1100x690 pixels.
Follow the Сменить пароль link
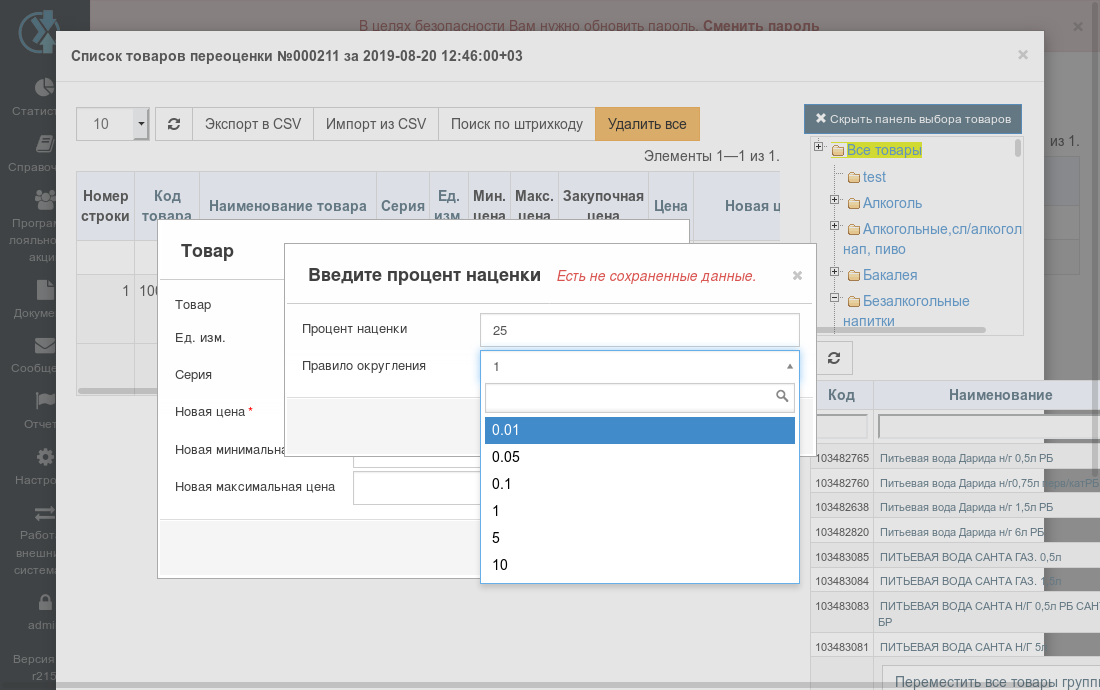coord(761,26)
